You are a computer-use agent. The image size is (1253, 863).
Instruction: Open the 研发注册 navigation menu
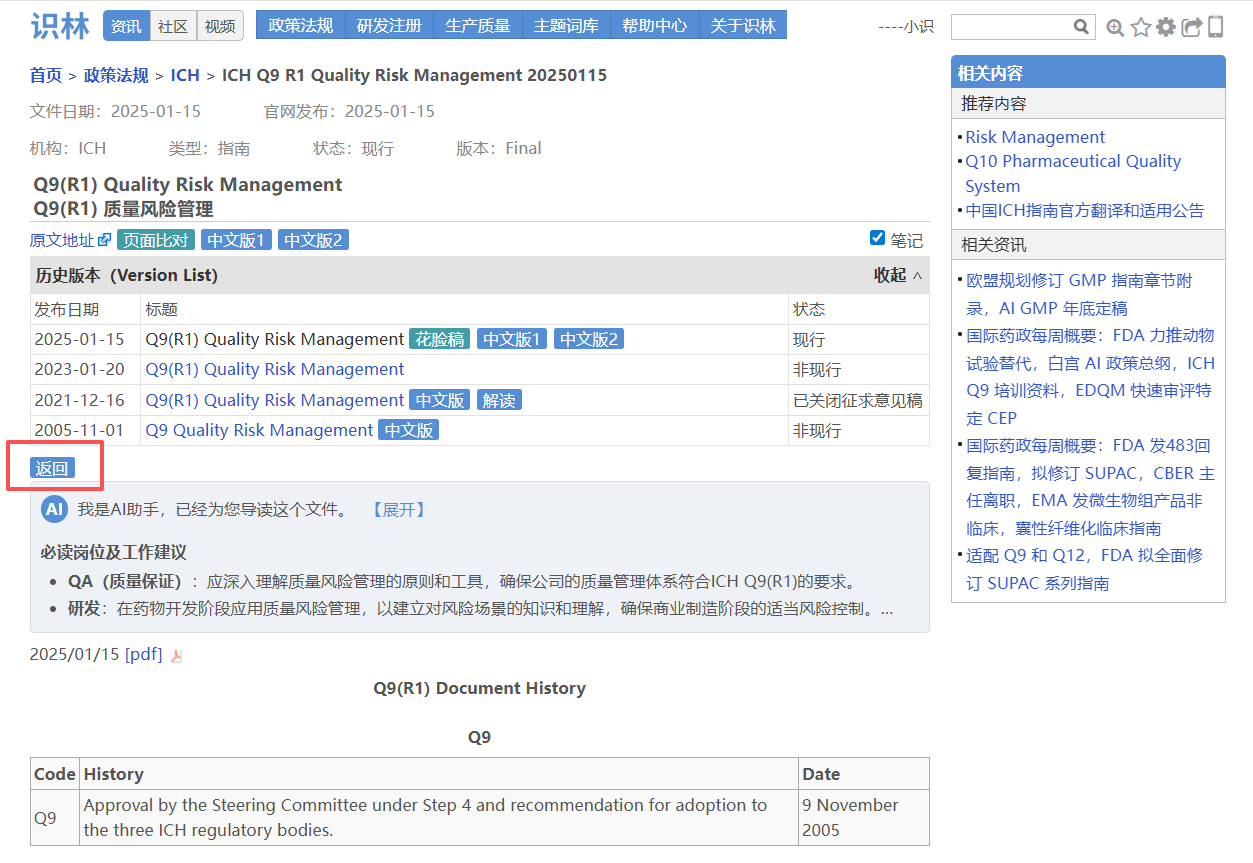click(389, 26)
